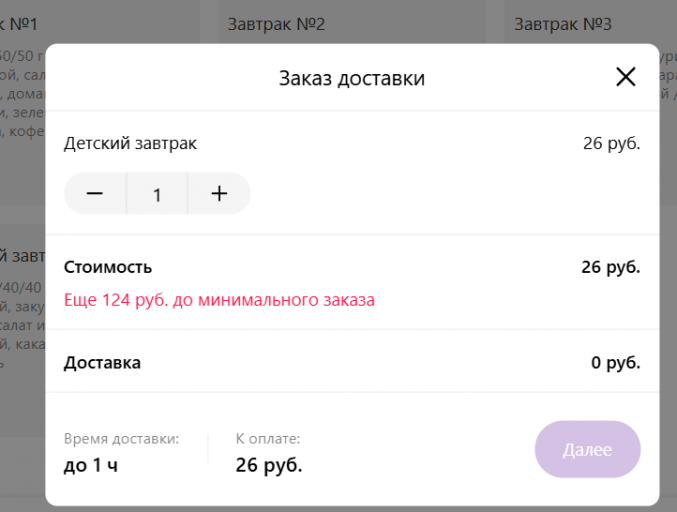This screenshot has height=512, width=677.
Task: Decrease Детский завтрак quantity with minus
Action: (95, 193)
